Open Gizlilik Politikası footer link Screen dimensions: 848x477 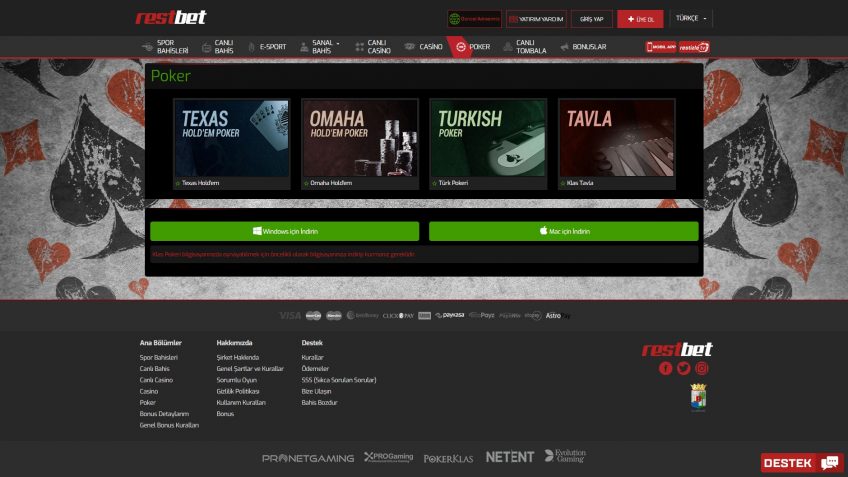[238, 392]
